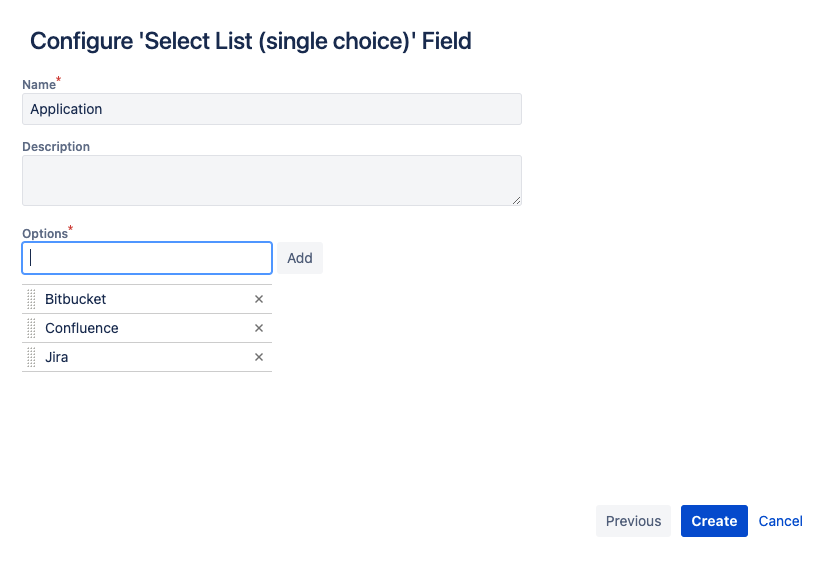Viewport: 835px width, 561px height.
Task: Click the Options field label
Action: click(45, 233)
